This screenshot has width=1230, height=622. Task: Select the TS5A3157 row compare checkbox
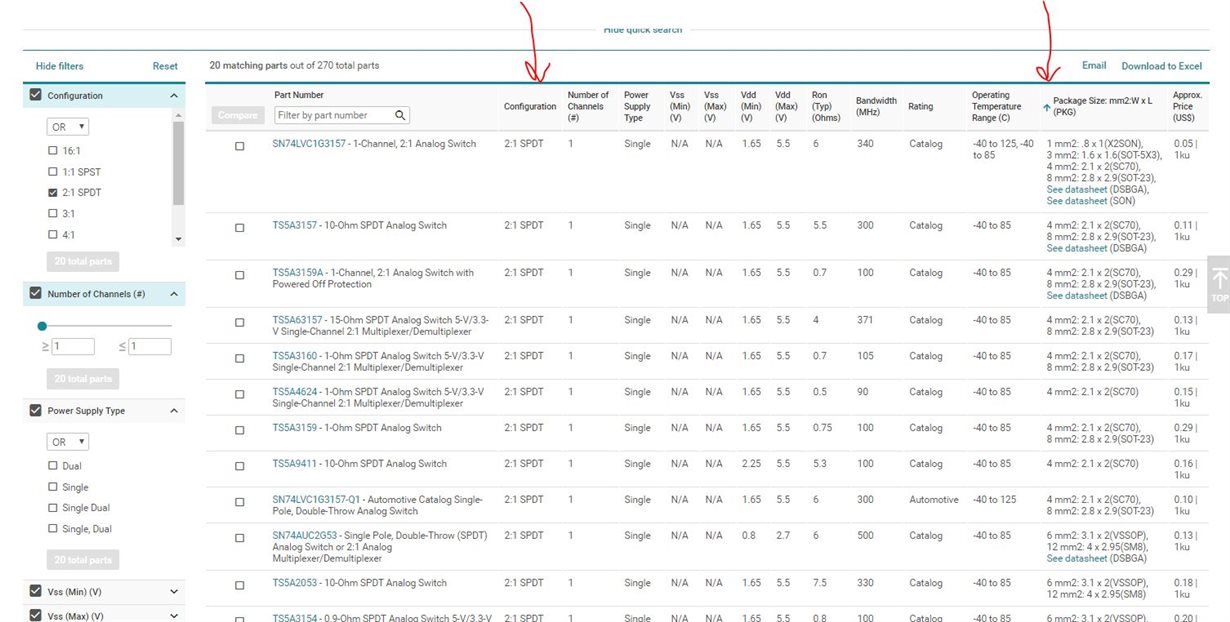point(239,227)
